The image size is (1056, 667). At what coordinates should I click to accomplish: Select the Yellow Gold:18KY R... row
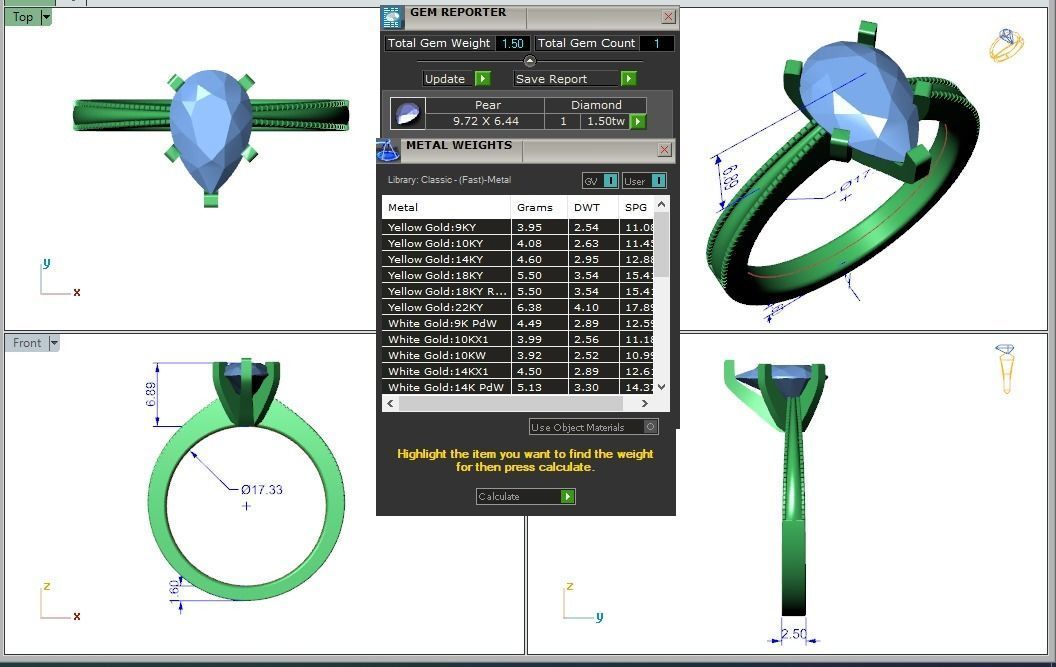[x=517, y=292]
